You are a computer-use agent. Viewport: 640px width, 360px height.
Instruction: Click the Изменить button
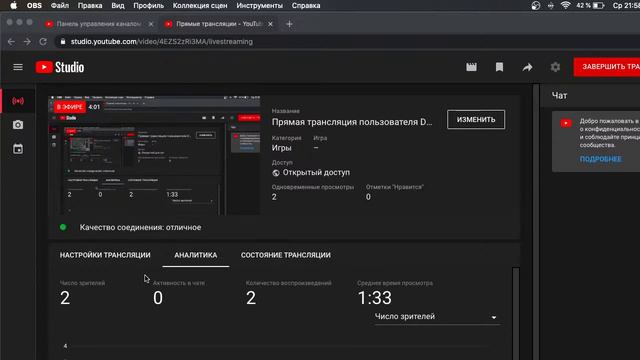click(x=476, y=120)
